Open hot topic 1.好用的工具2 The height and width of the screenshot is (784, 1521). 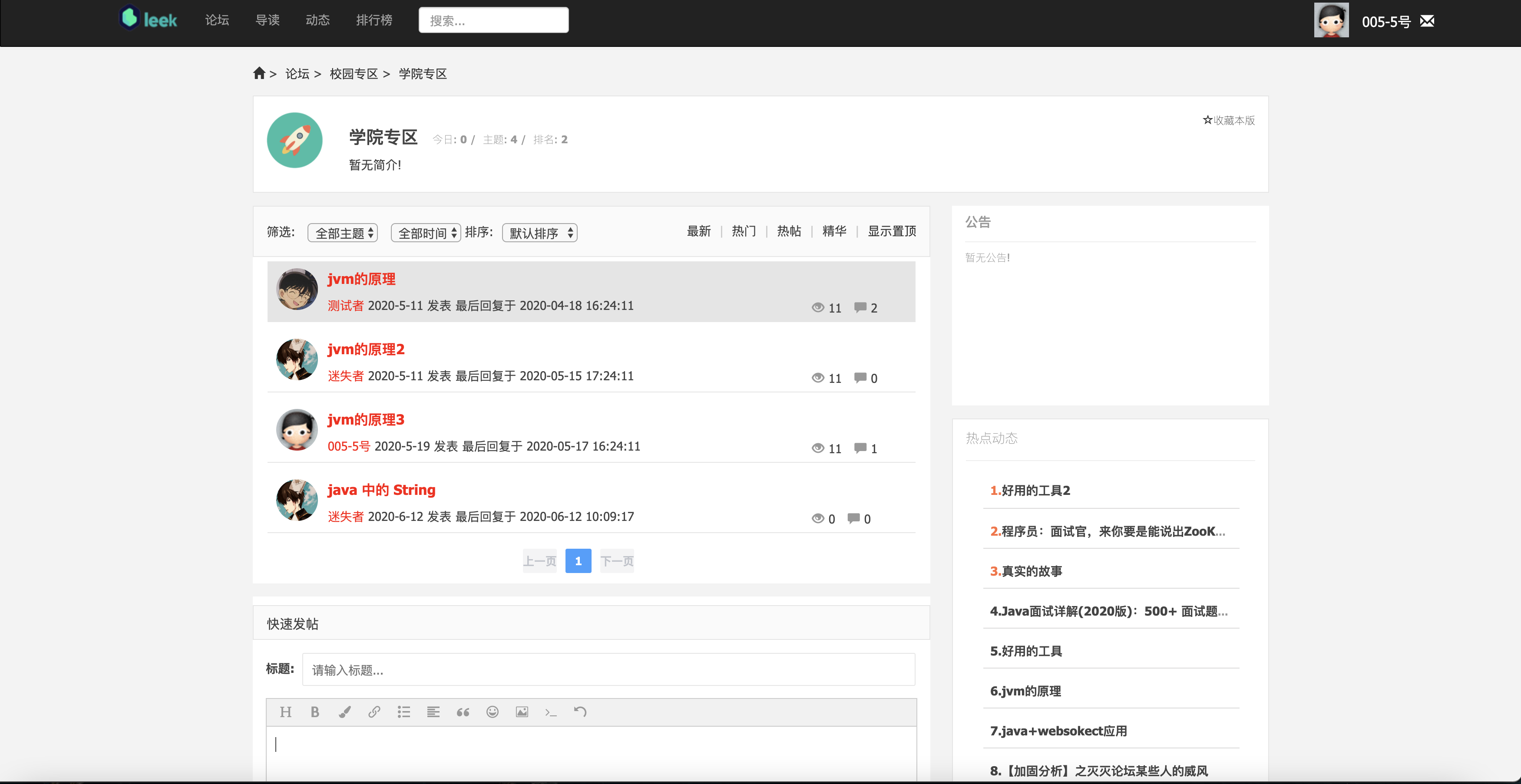[x=1030, y=491]
